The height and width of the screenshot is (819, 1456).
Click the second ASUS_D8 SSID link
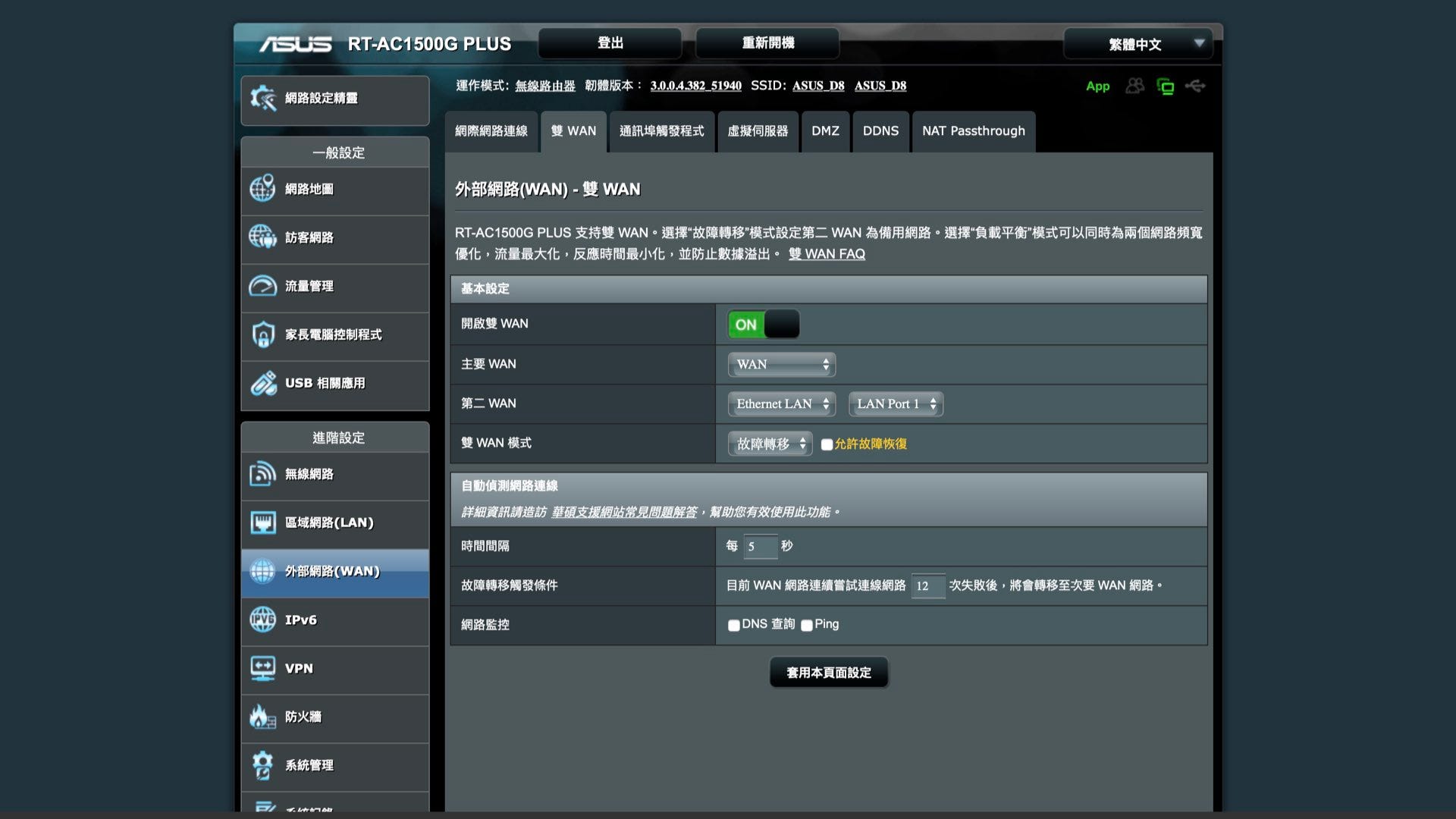point(880,86)
